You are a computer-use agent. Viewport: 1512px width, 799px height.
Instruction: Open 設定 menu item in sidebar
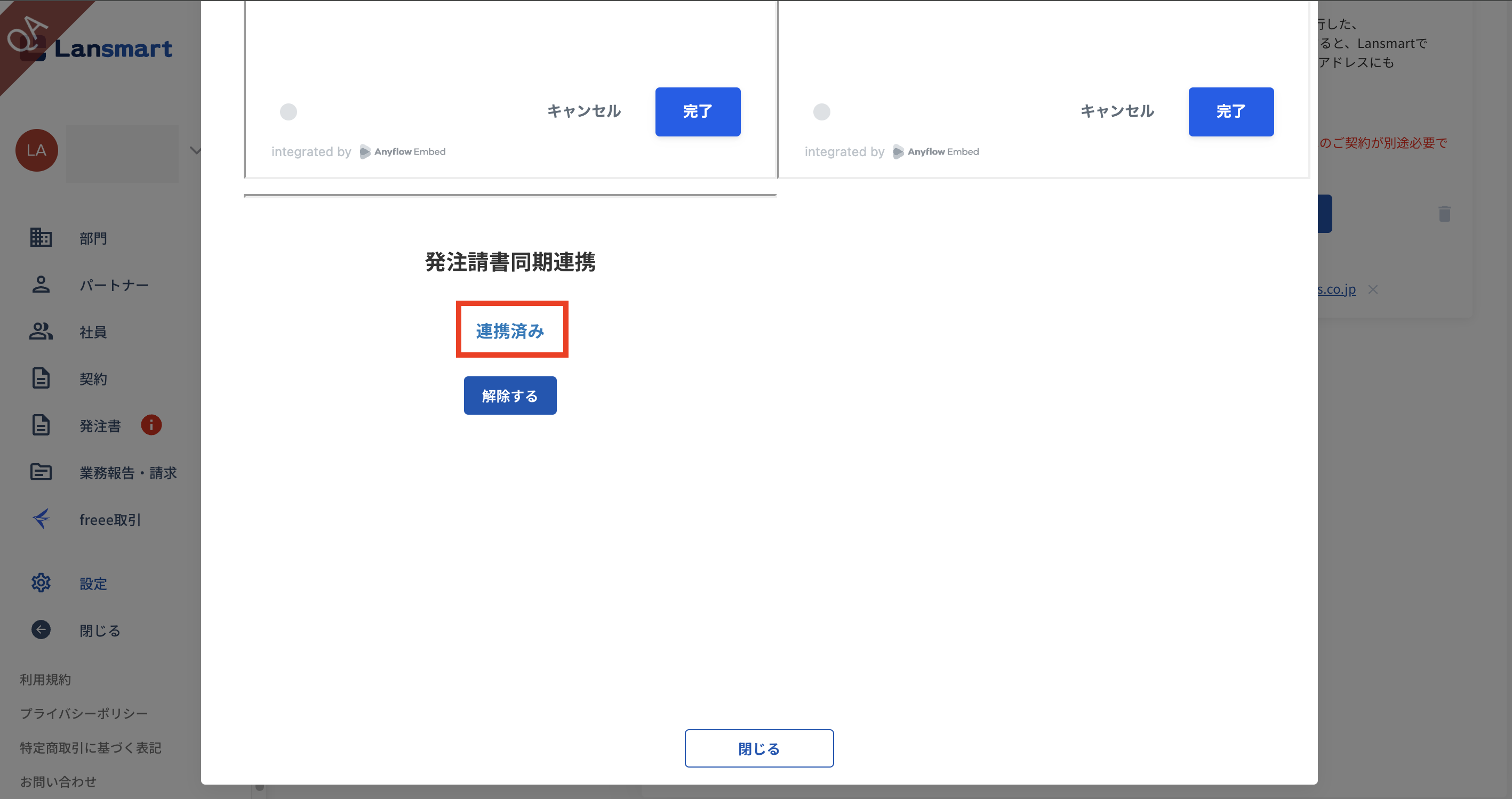(93, 584)
